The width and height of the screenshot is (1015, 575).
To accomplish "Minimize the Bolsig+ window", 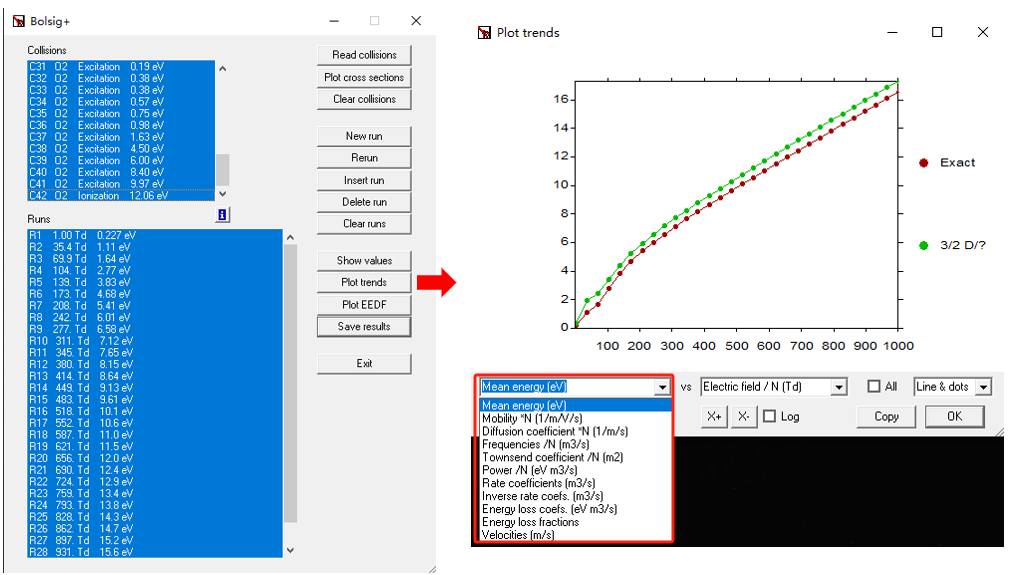I will click(x=334, y=21).
